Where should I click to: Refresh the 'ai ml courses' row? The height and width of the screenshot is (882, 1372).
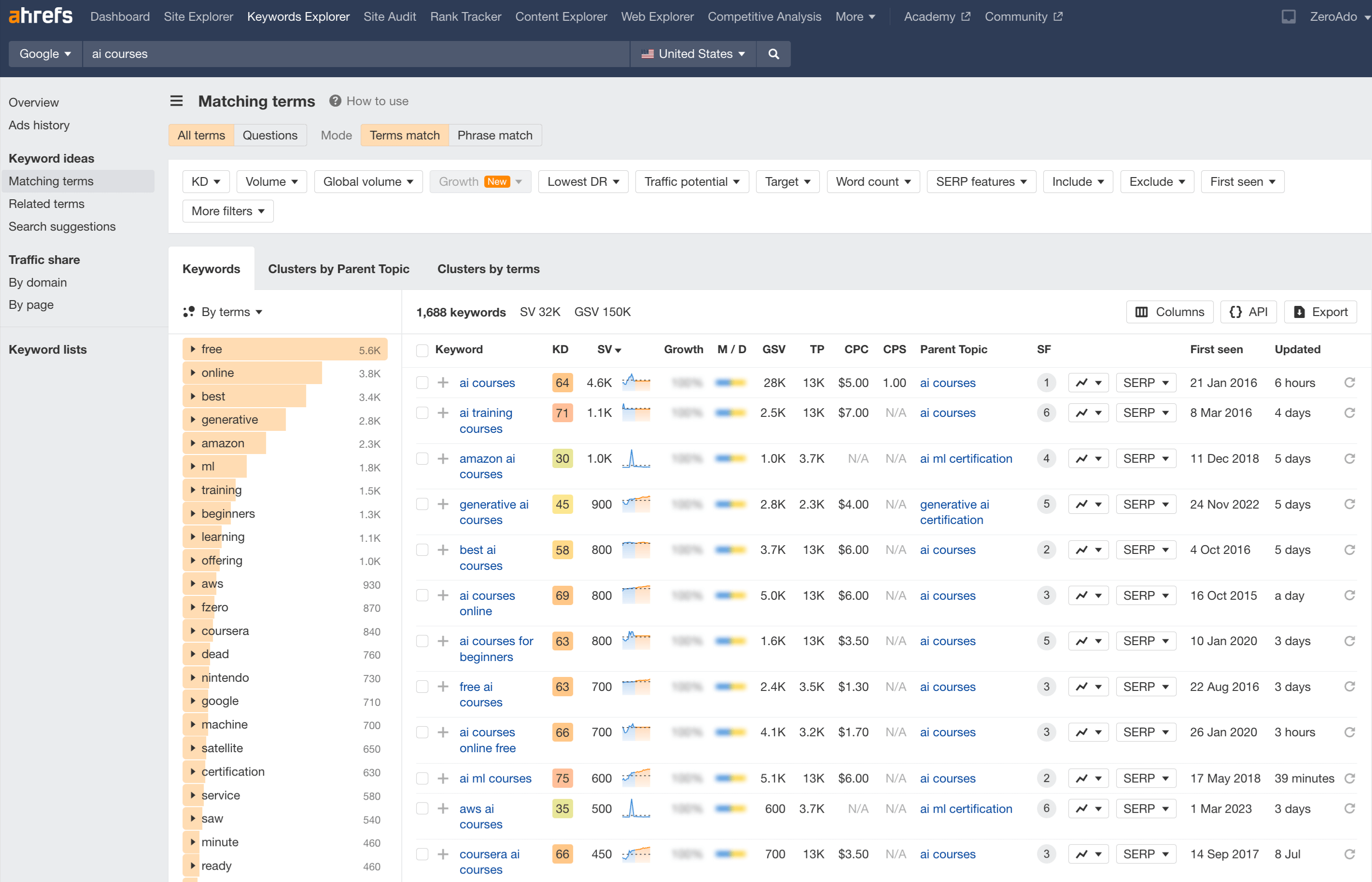coord(1350,778)
